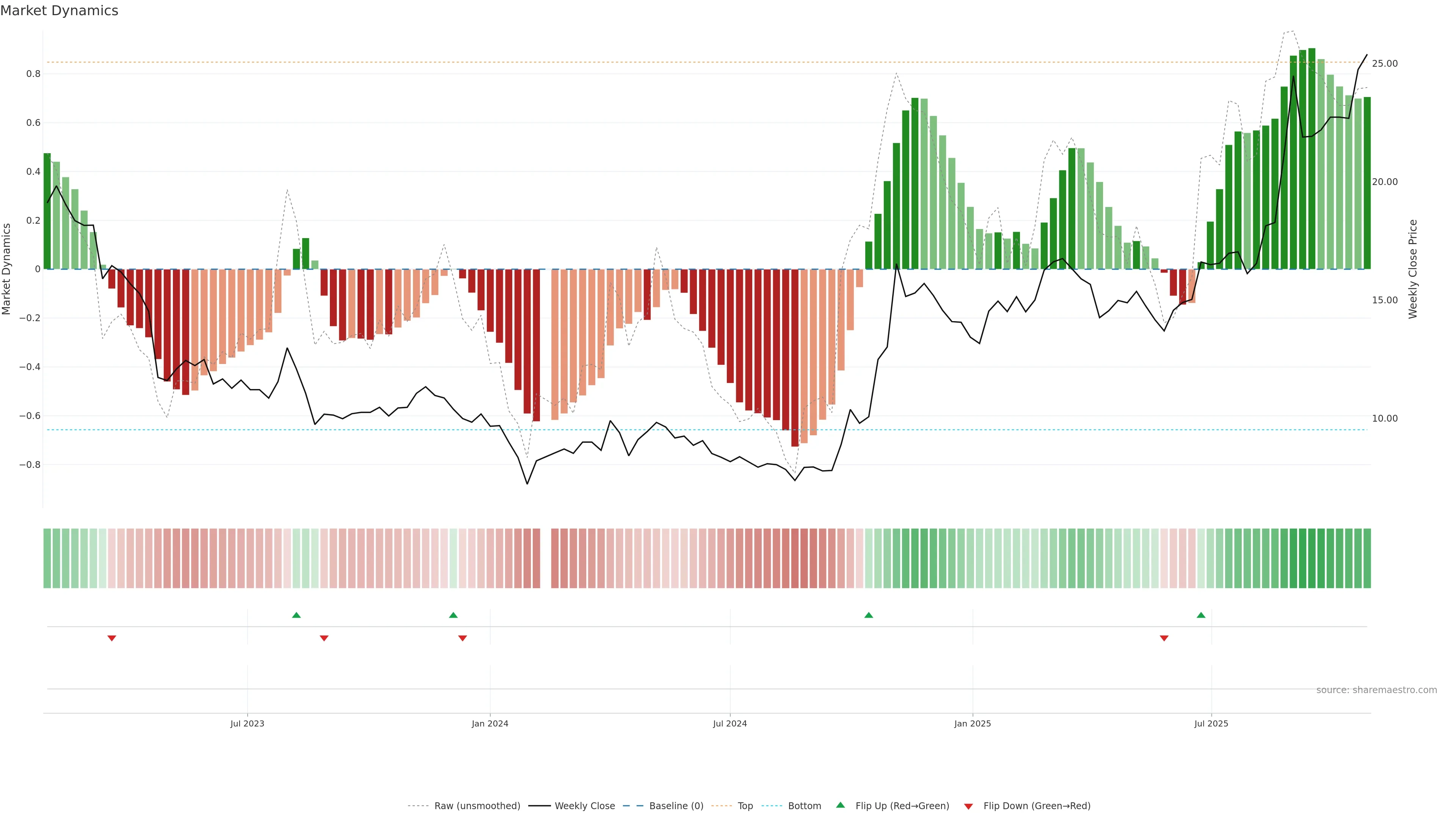Toggle the Weekly Close legend entry
The height and width of the screenshot is (819, 1456).
(x=584, y=806)
